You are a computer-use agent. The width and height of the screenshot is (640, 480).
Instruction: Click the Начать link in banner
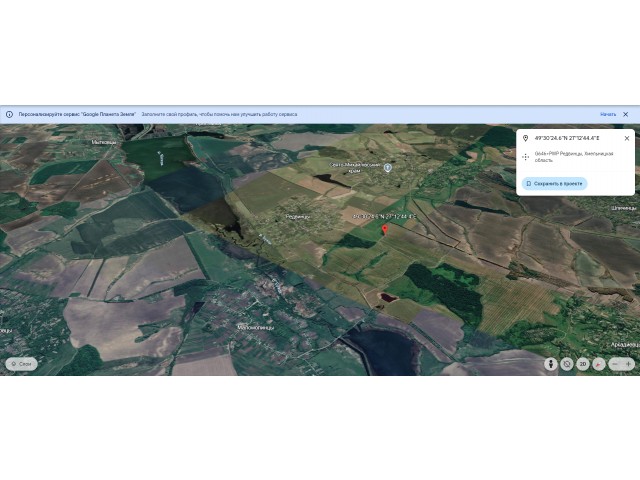608,114
